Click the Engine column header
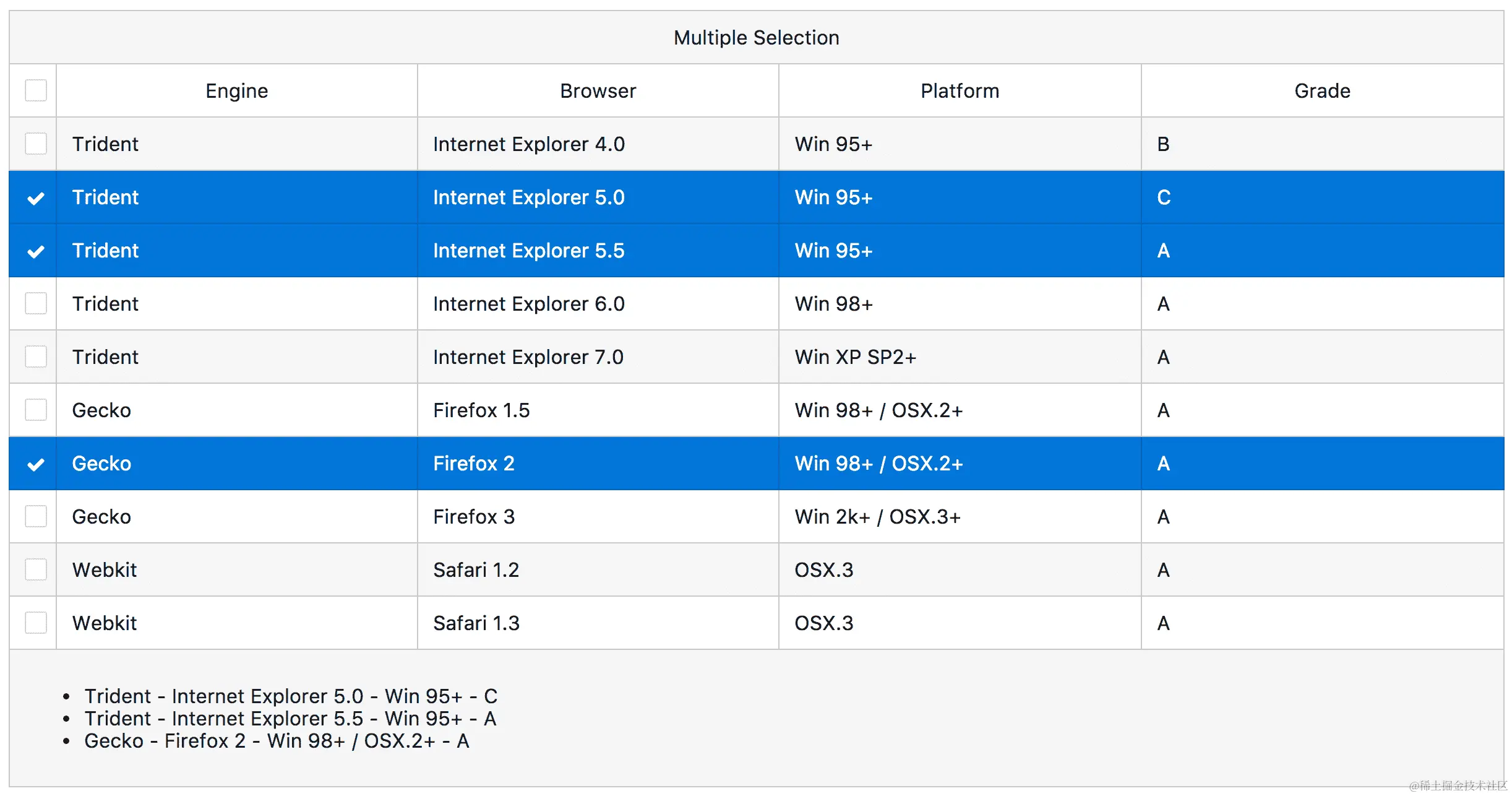Screen dimensions: 1512x796 point(236,91)
